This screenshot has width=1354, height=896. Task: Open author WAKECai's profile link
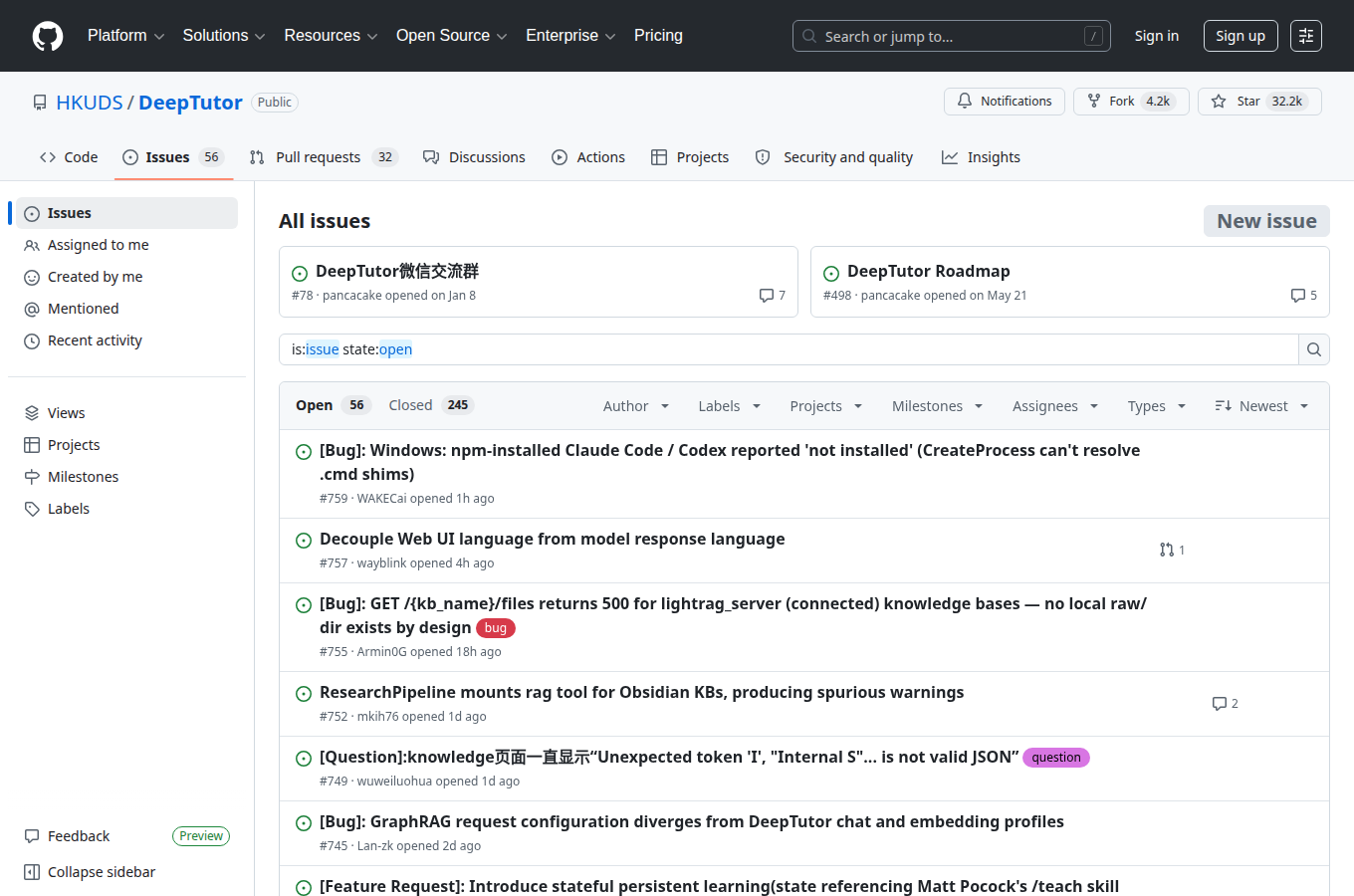click(x=381, y=499)
